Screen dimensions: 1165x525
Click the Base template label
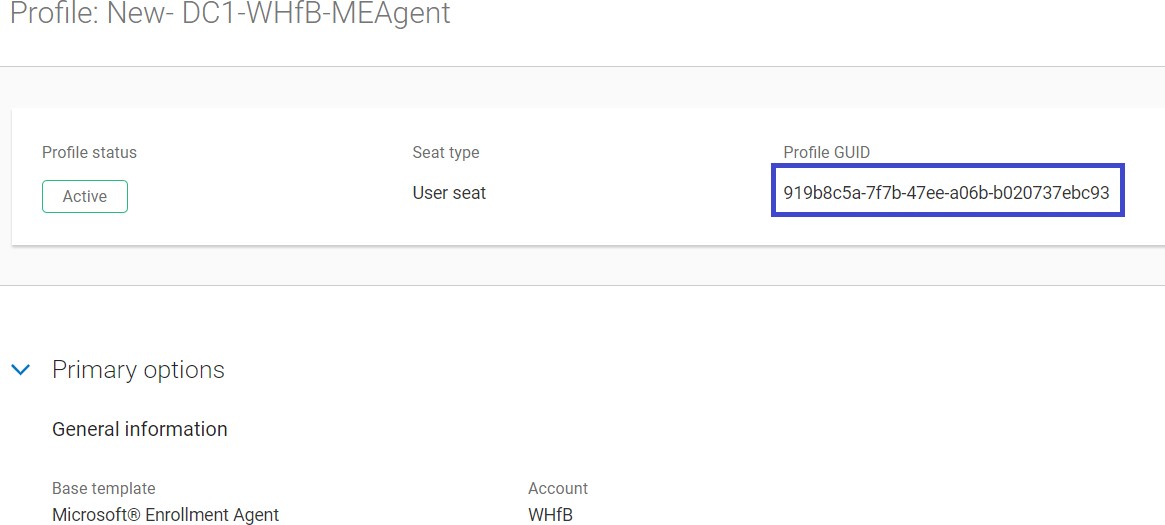click(103, 489)
